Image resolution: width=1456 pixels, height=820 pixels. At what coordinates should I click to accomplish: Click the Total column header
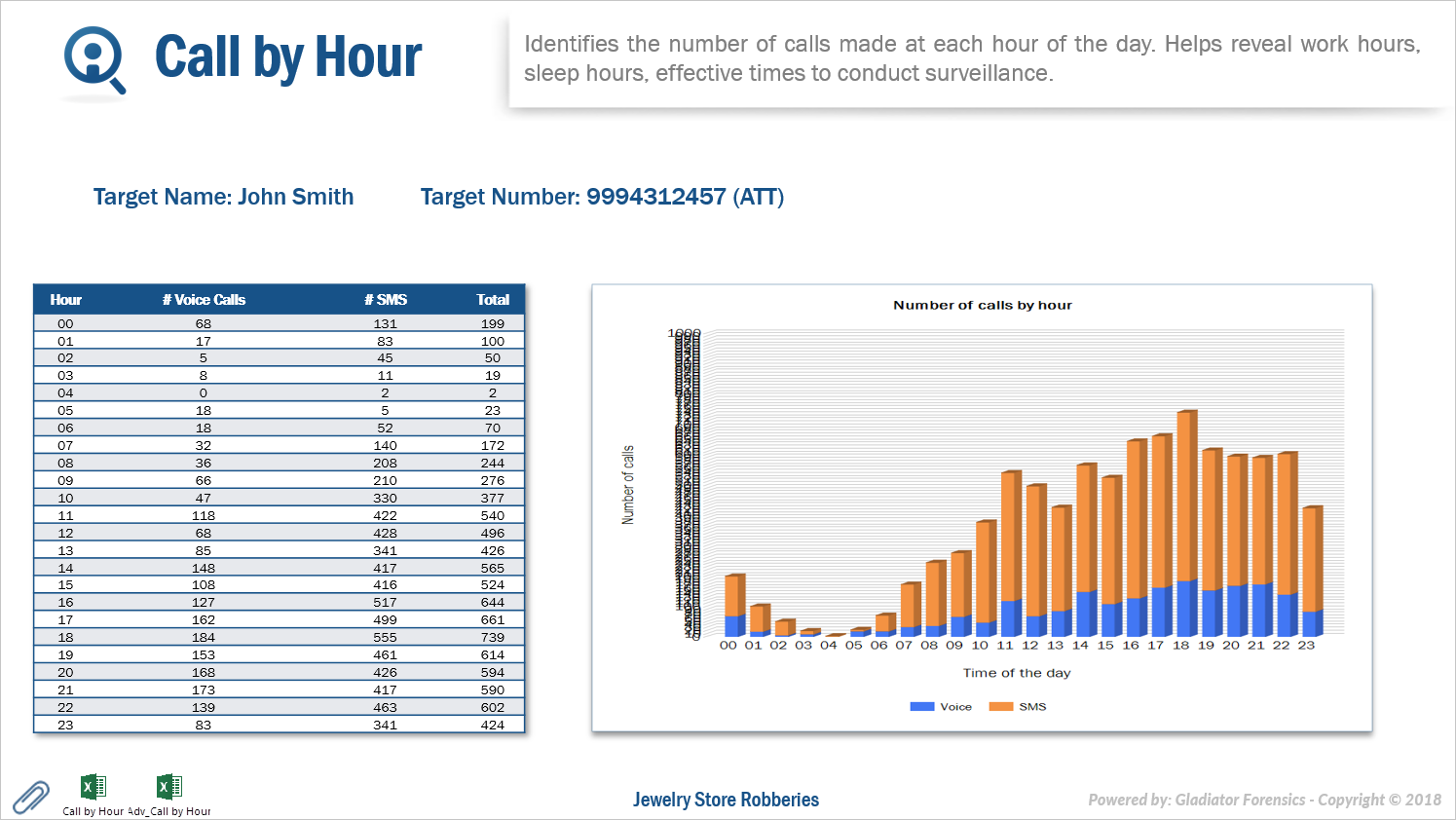coord(493,300)
